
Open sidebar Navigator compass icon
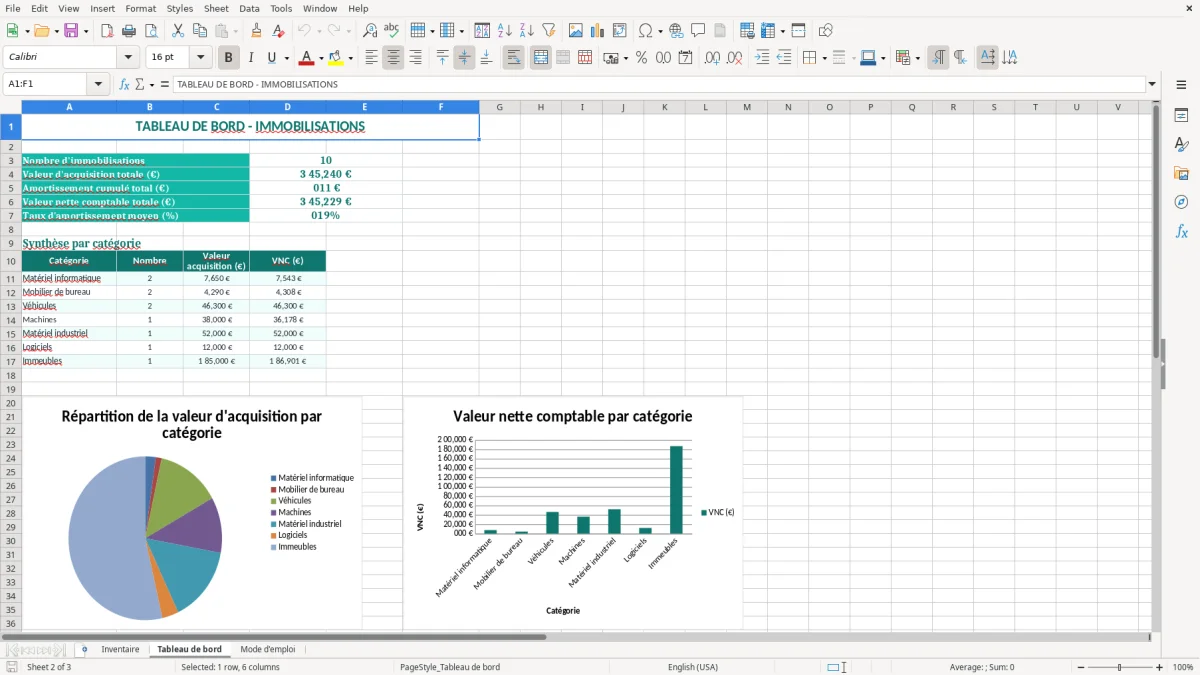click(1181, 202)
